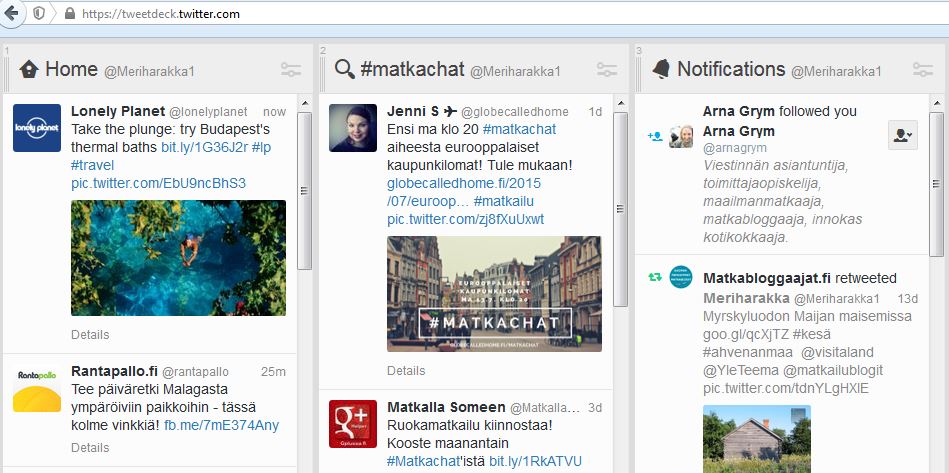Click the 25m timestamp on Rantapallo tweet
Screen dimensions: 949x473
[x=274, y=372]
